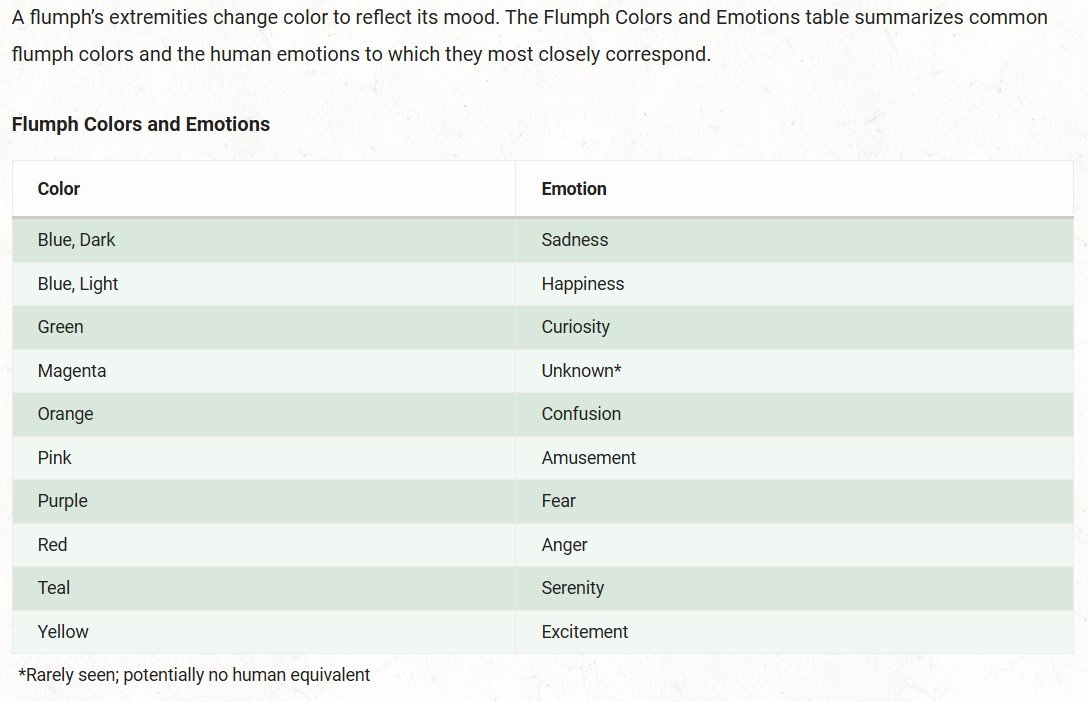Select the Blue, Dark color cell
Viewport: 1088px width, 702px height.
[264, 240]
